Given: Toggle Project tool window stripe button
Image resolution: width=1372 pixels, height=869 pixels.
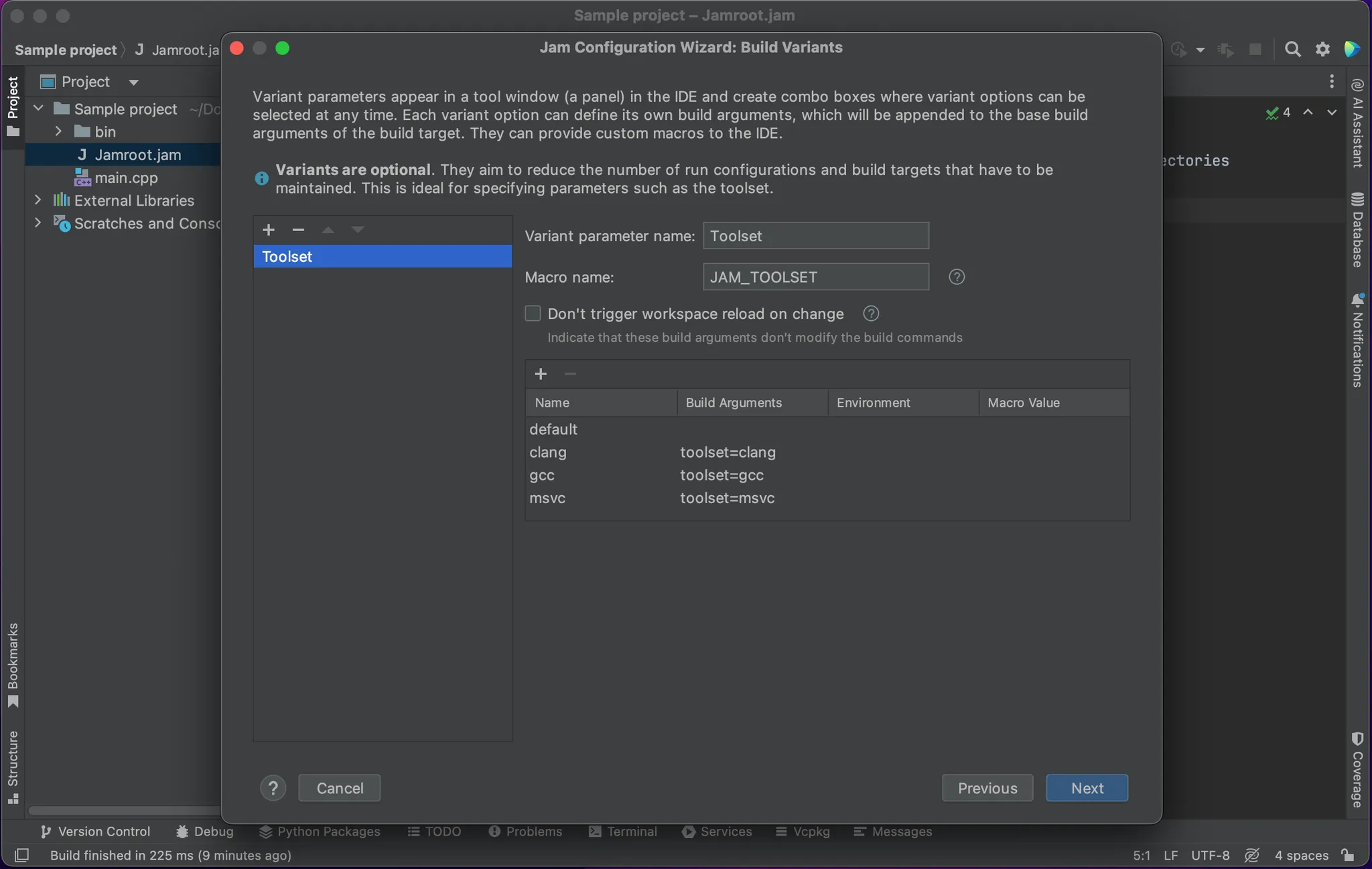Looking at the screenshot, I should click(13, 106).
